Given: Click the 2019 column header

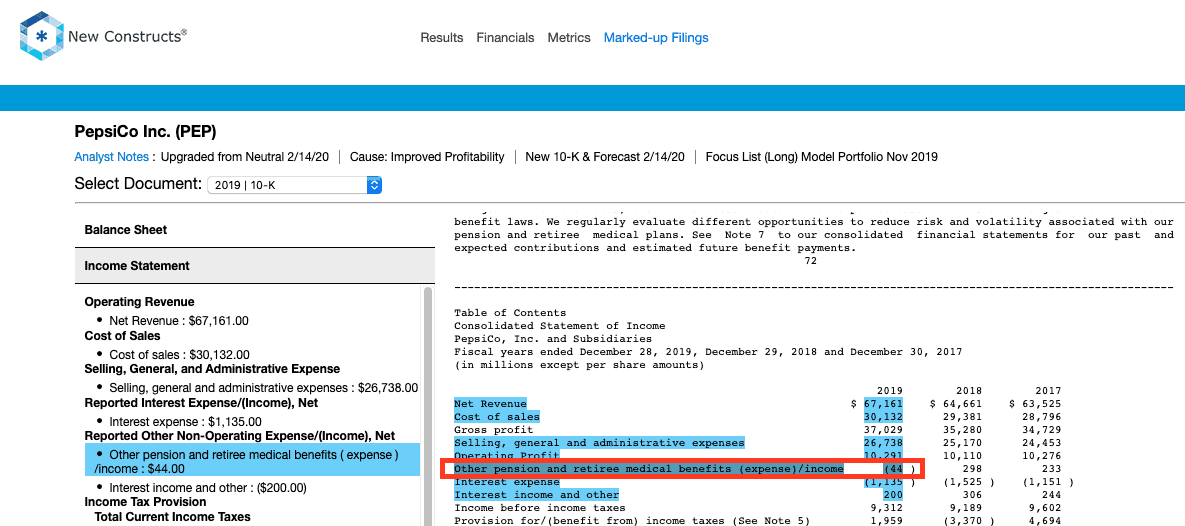Looking at the screenshot, I should pos(889,391).
